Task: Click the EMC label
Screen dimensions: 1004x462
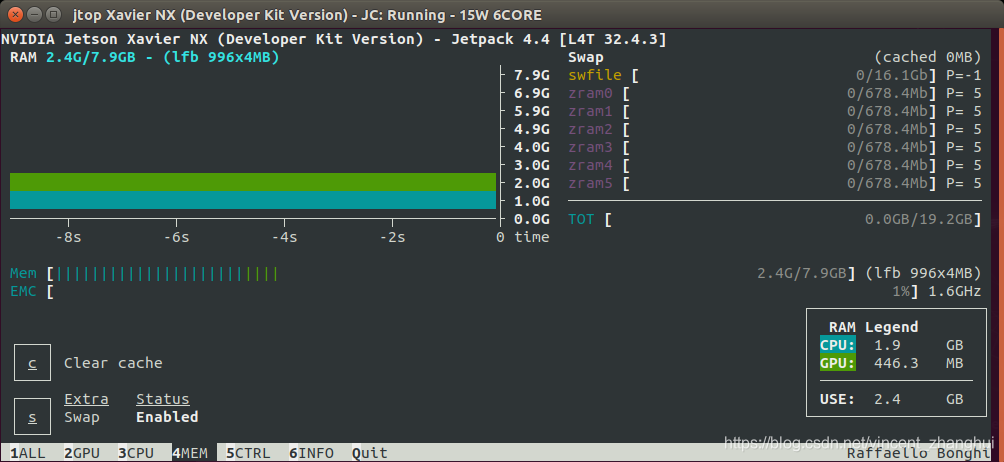Action: [x=23, y=292]
